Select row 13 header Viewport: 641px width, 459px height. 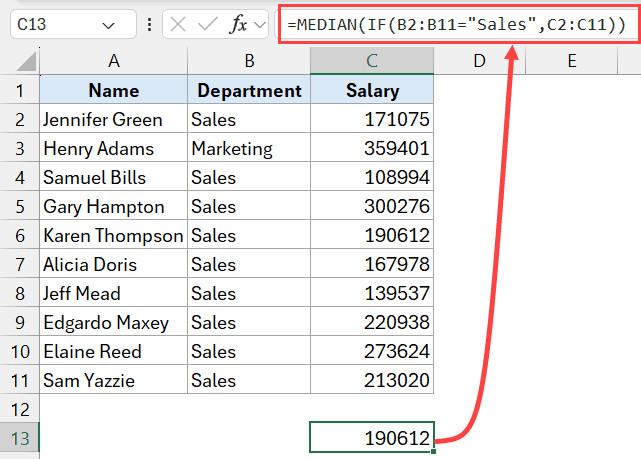(x=20, y=438)
